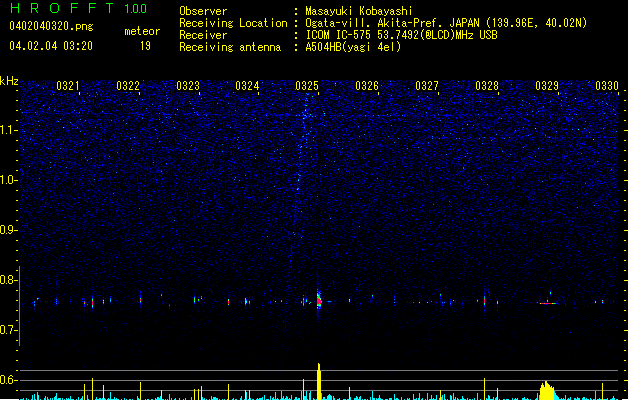Click the 0.7 kHz axis label

pos(8,330)
